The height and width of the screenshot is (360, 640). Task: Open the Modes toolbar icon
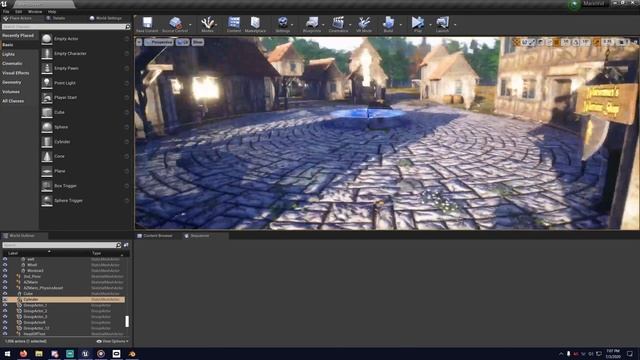[x=207, y=22]
